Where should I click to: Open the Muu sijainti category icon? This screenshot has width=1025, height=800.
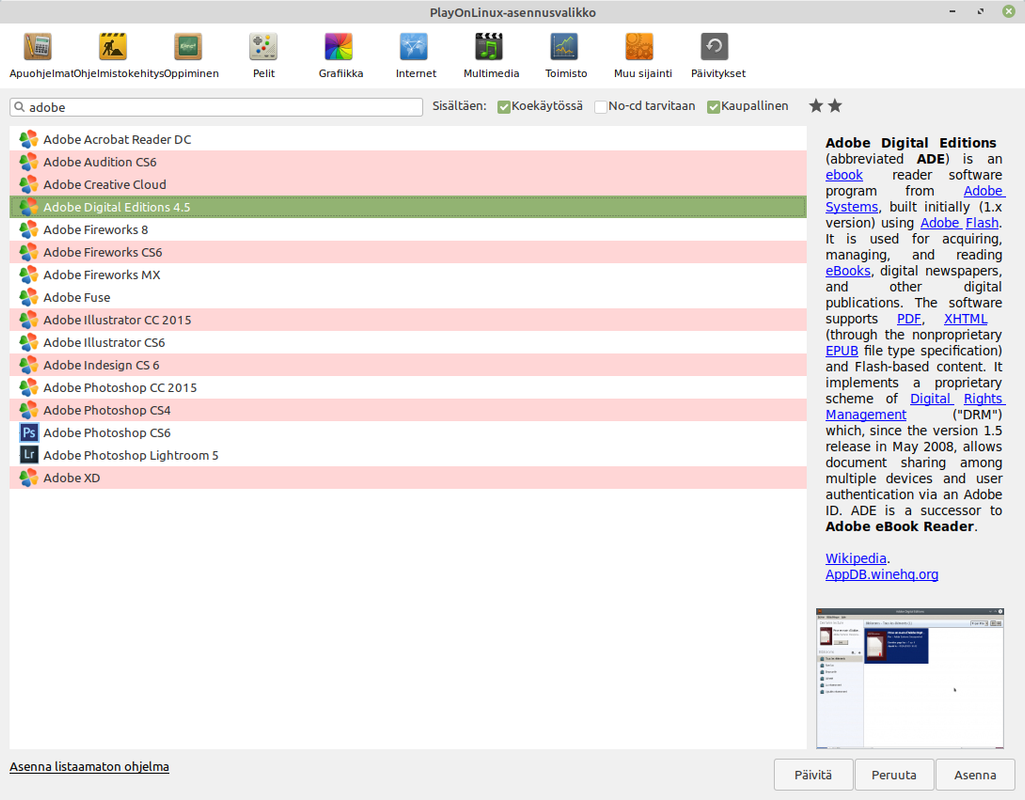(x=639, y=47)
